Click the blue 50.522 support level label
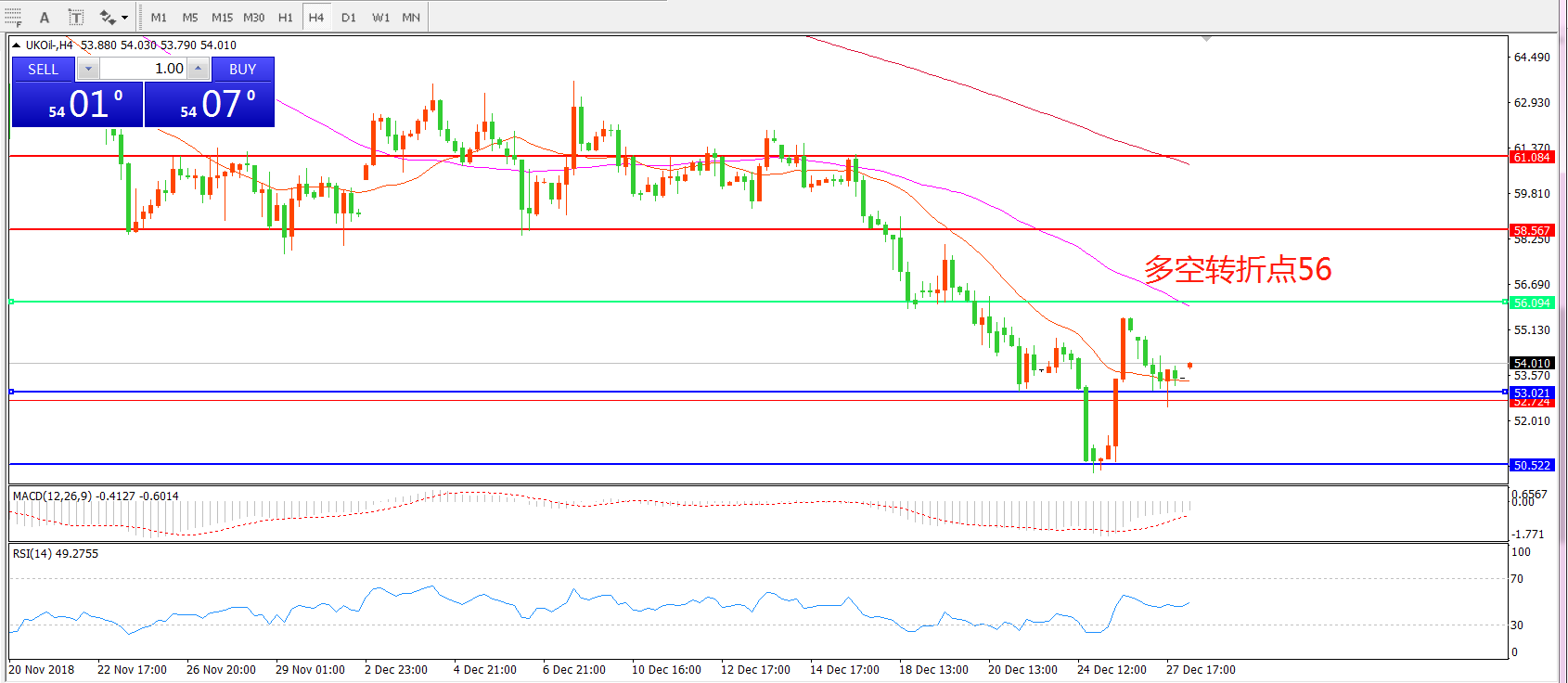 [x=1531, y=465]
